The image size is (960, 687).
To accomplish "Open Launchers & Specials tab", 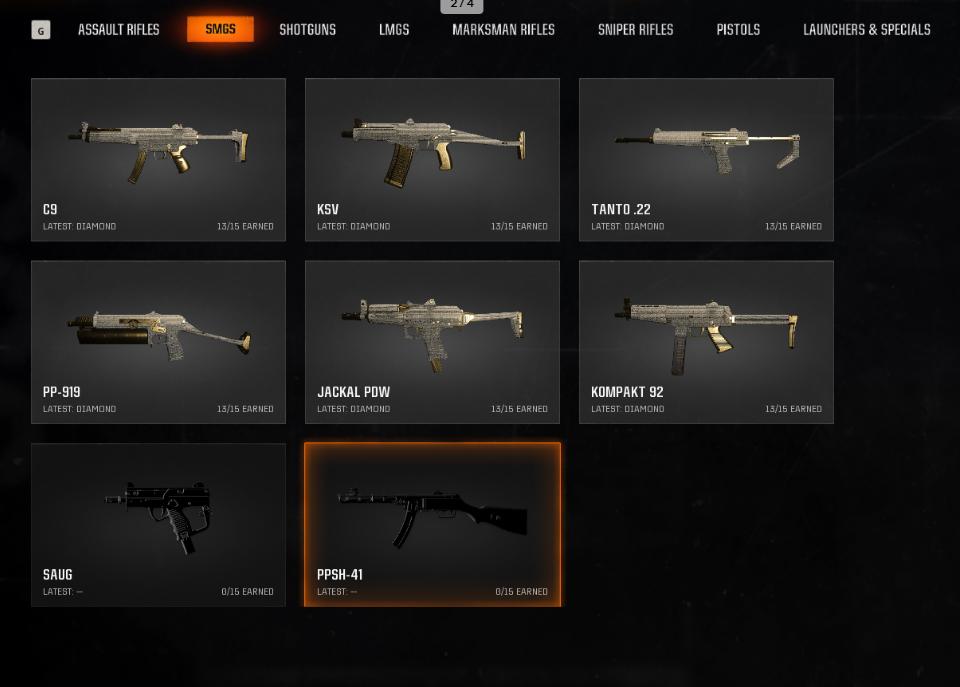I will pyautogui.click(x=866, y=29).
